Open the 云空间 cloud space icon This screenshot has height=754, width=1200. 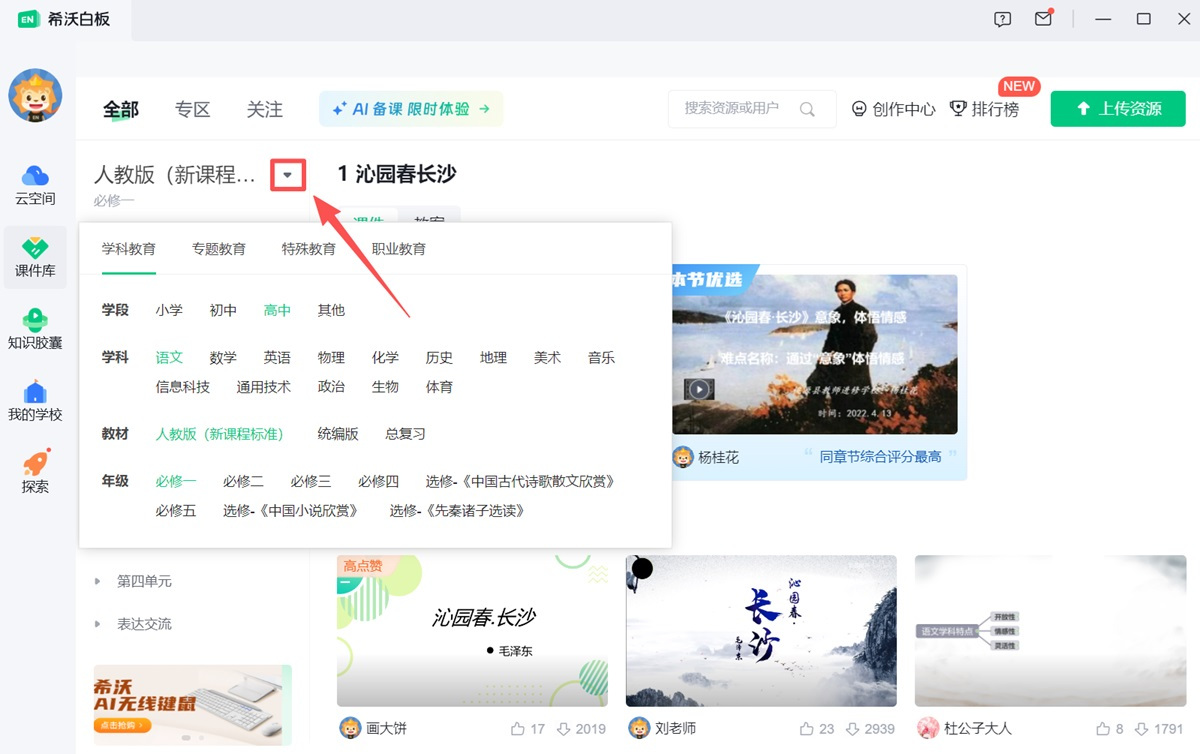(35, 177)
